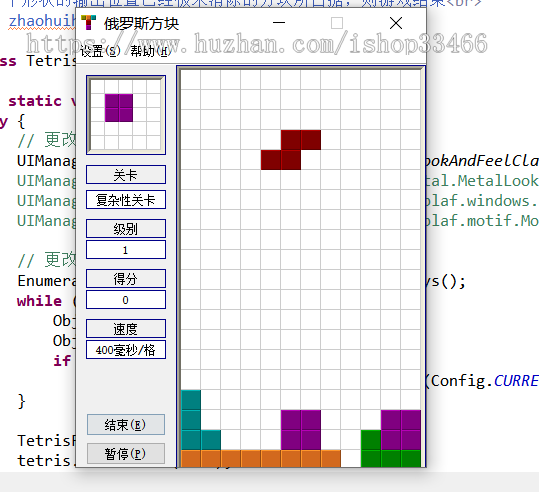Close the 俄罗斯方块 window
Image resolution: width=539 pixels, height=492 pixels.
pos(396,23)
